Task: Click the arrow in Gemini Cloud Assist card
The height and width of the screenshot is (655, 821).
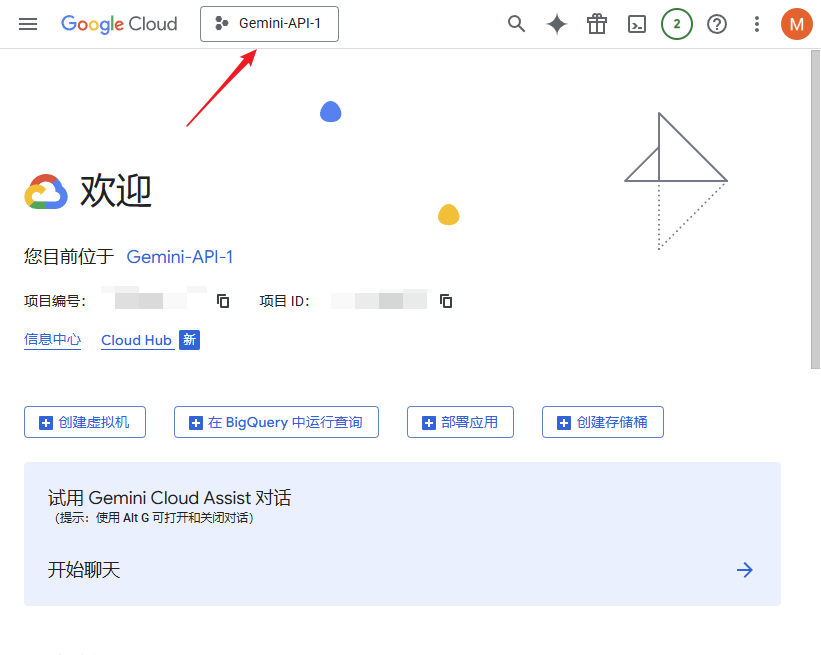Action: pyautogui.click(x=745, y=570)
